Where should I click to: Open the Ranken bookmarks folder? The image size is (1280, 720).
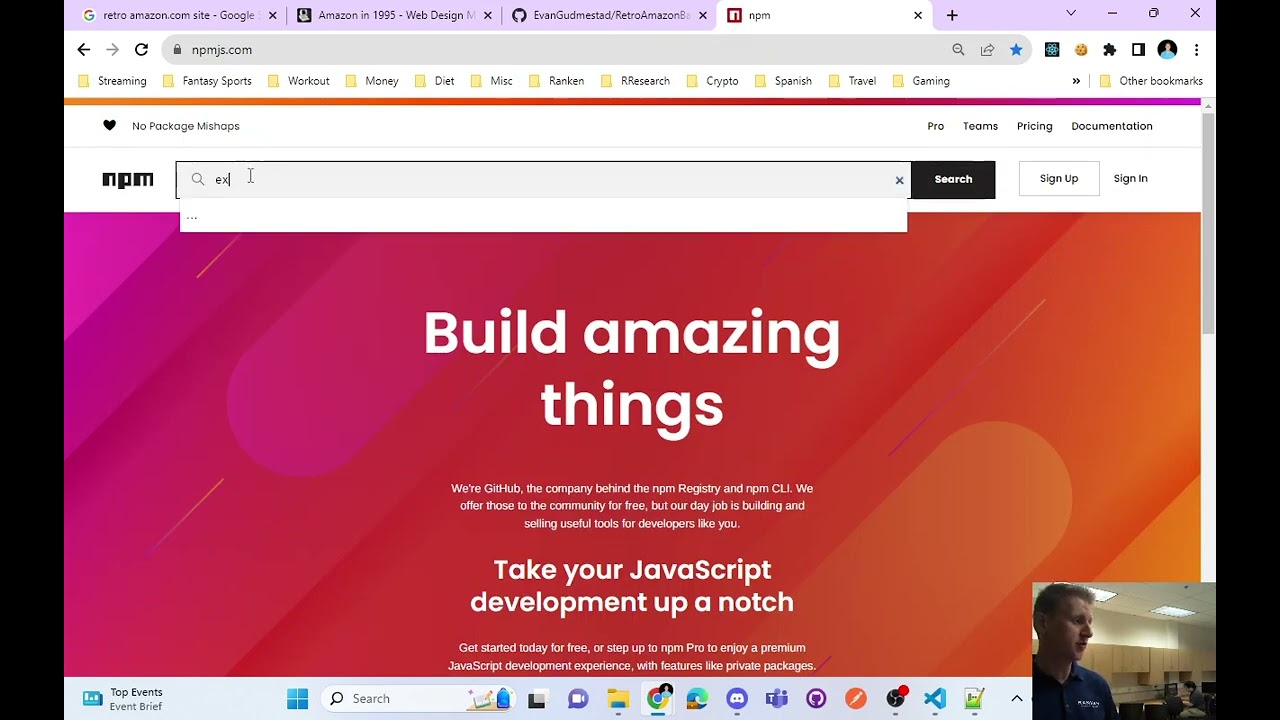click(556, 81)
